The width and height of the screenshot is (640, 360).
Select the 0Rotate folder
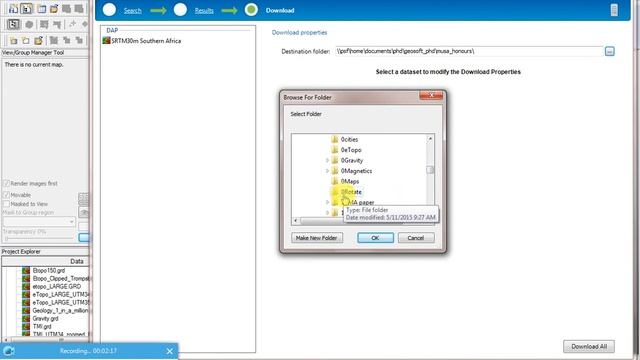point(351,192)
